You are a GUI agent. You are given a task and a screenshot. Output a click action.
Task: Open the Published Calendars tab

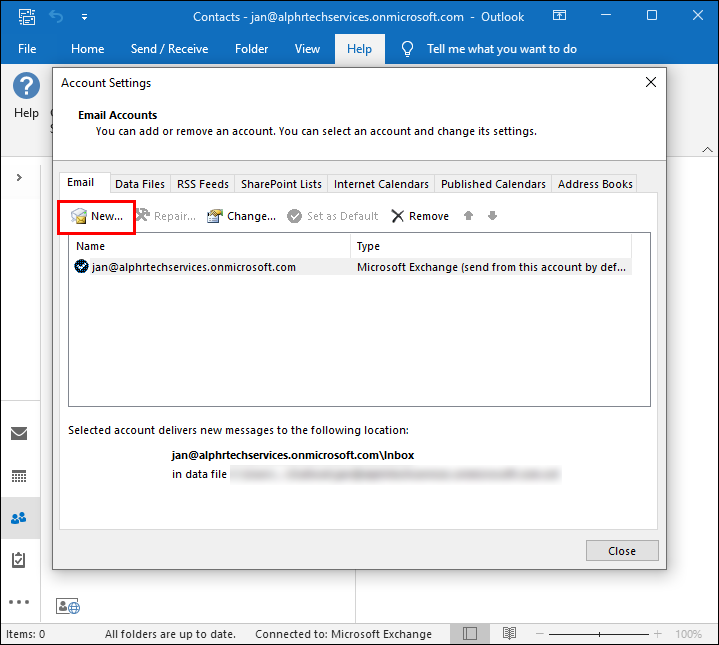click(x=493, y=184)
